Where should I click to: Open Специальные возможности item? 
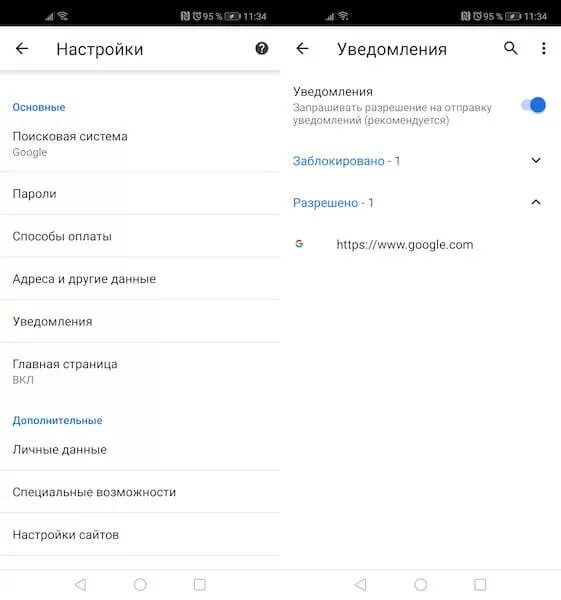pos(140,492)
